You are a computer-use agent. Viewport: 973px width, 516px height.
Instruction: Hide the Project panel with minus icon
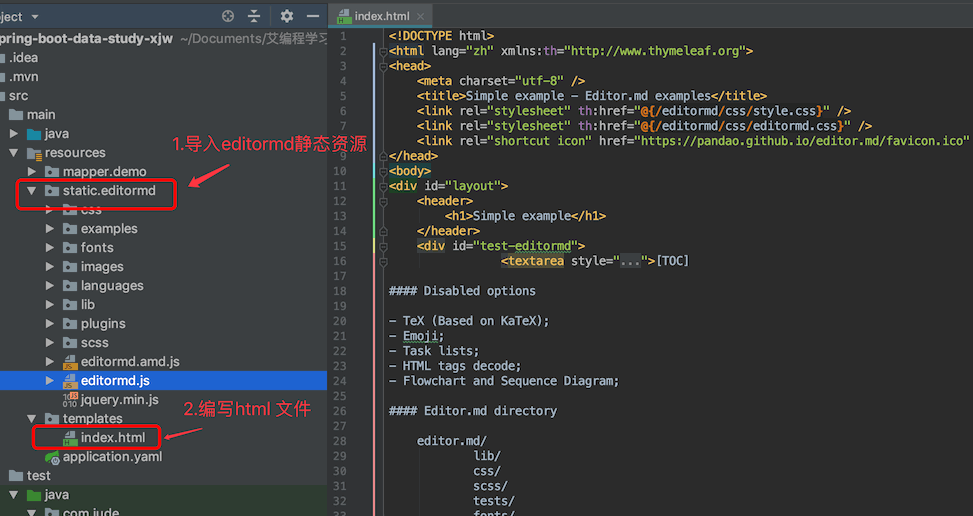(313, 16)
